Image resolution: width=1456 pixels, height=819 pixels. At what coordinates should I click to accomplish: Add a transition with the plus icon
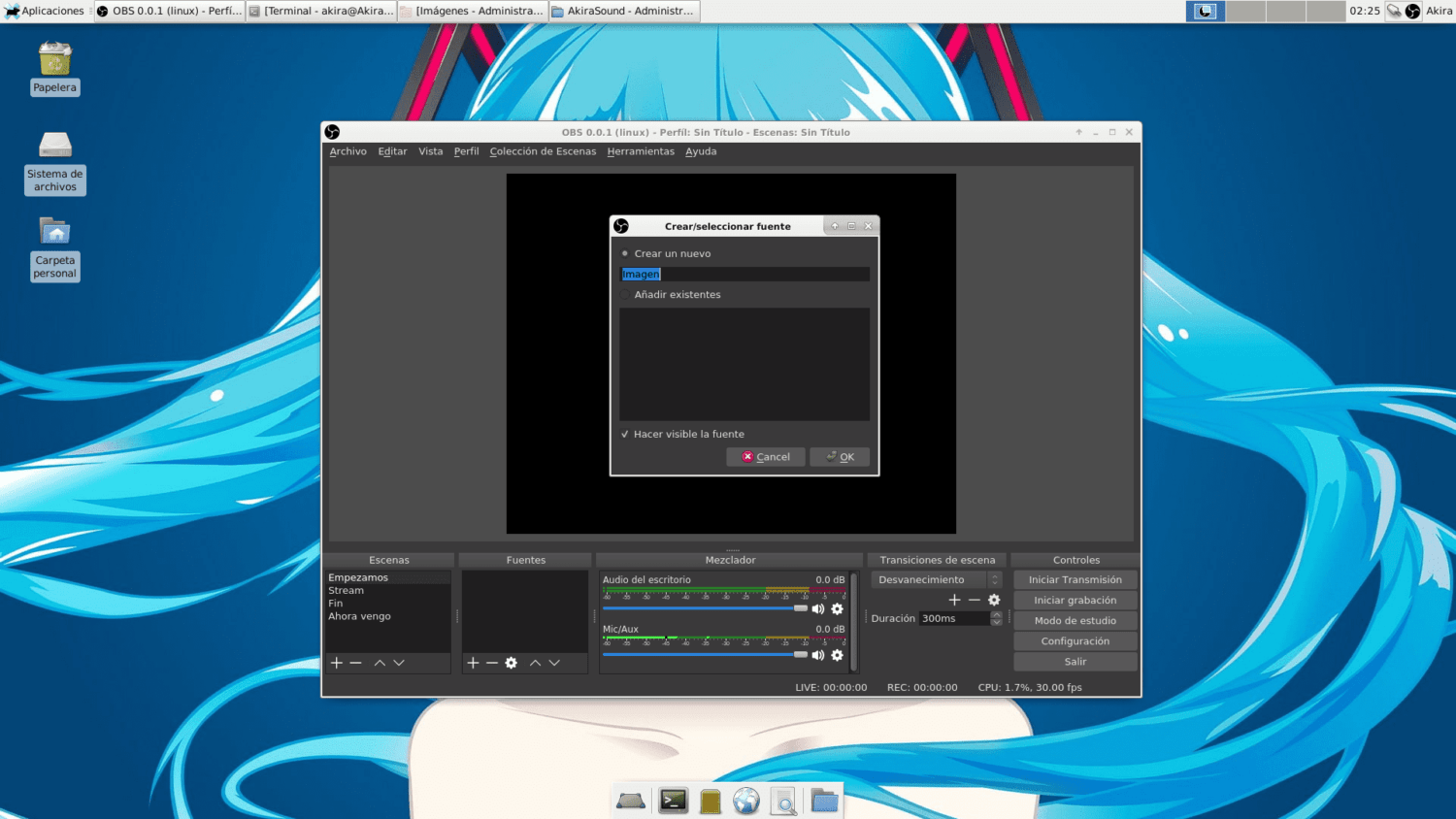click(x=954, y=600)
